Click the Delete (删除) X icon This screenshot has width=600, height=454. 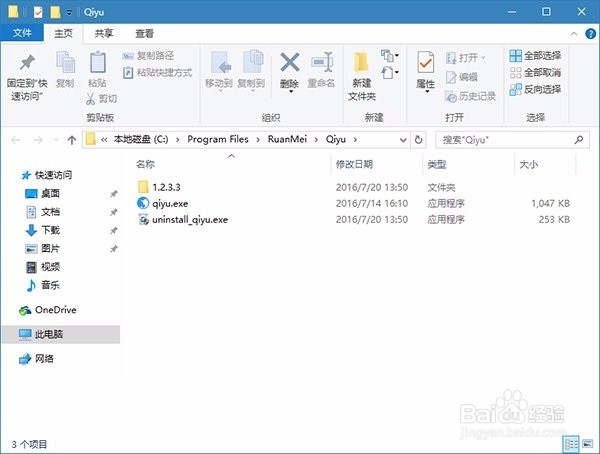pyautogui.click(x=290, y=62)
